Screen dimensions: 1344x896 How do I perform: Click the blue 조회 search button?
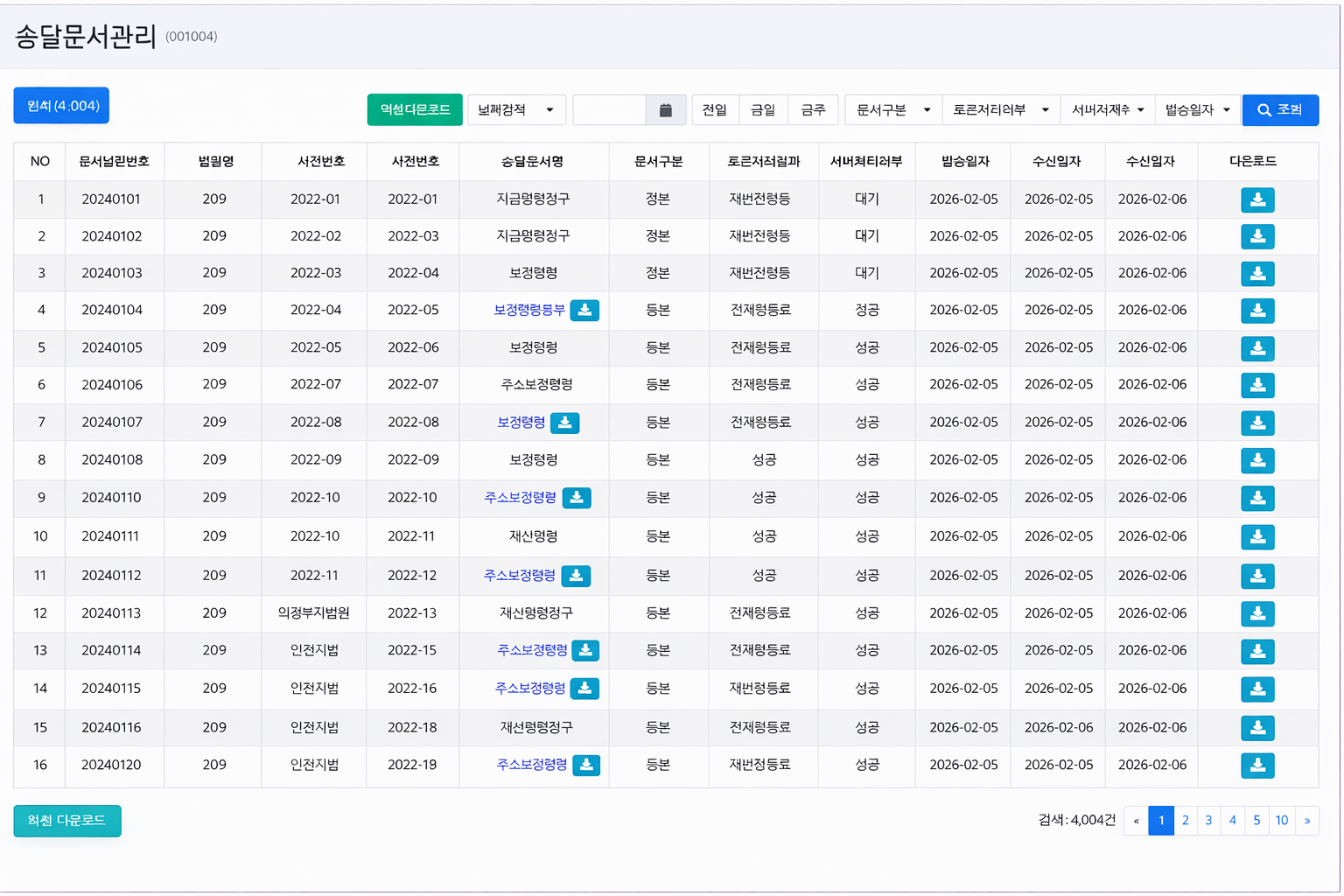click(x=1279, y=110)
